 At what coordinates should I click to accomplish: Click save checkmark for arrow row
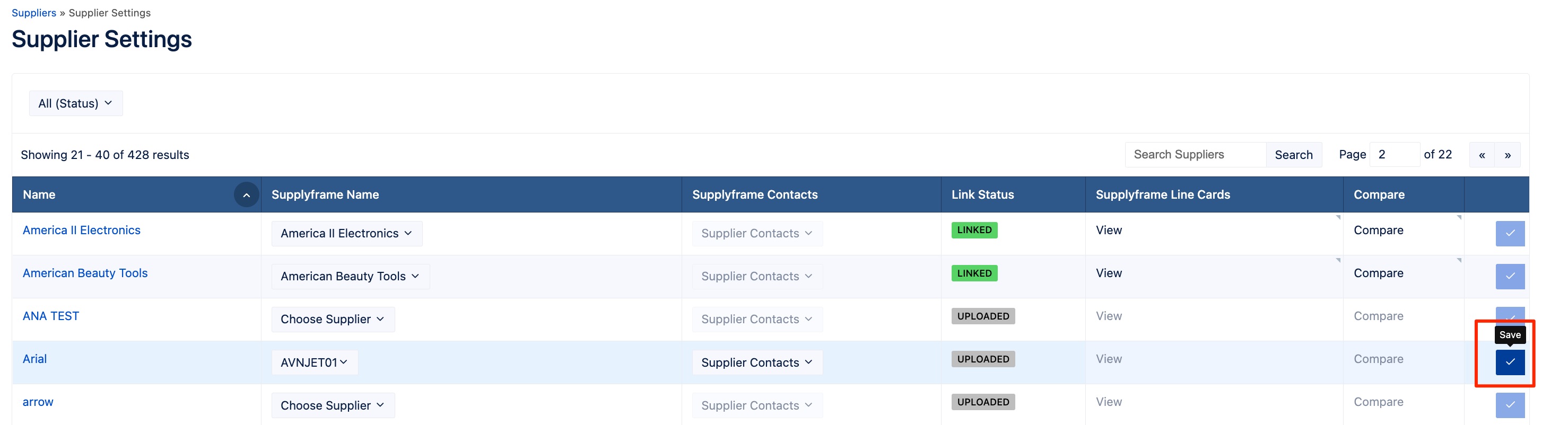tap(1510, 405)
